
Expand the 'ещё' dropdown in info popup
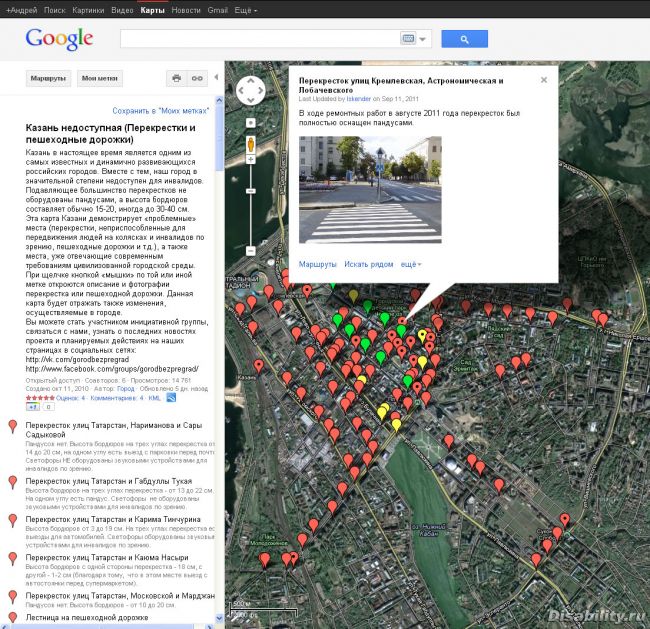(x=410, y=264)
